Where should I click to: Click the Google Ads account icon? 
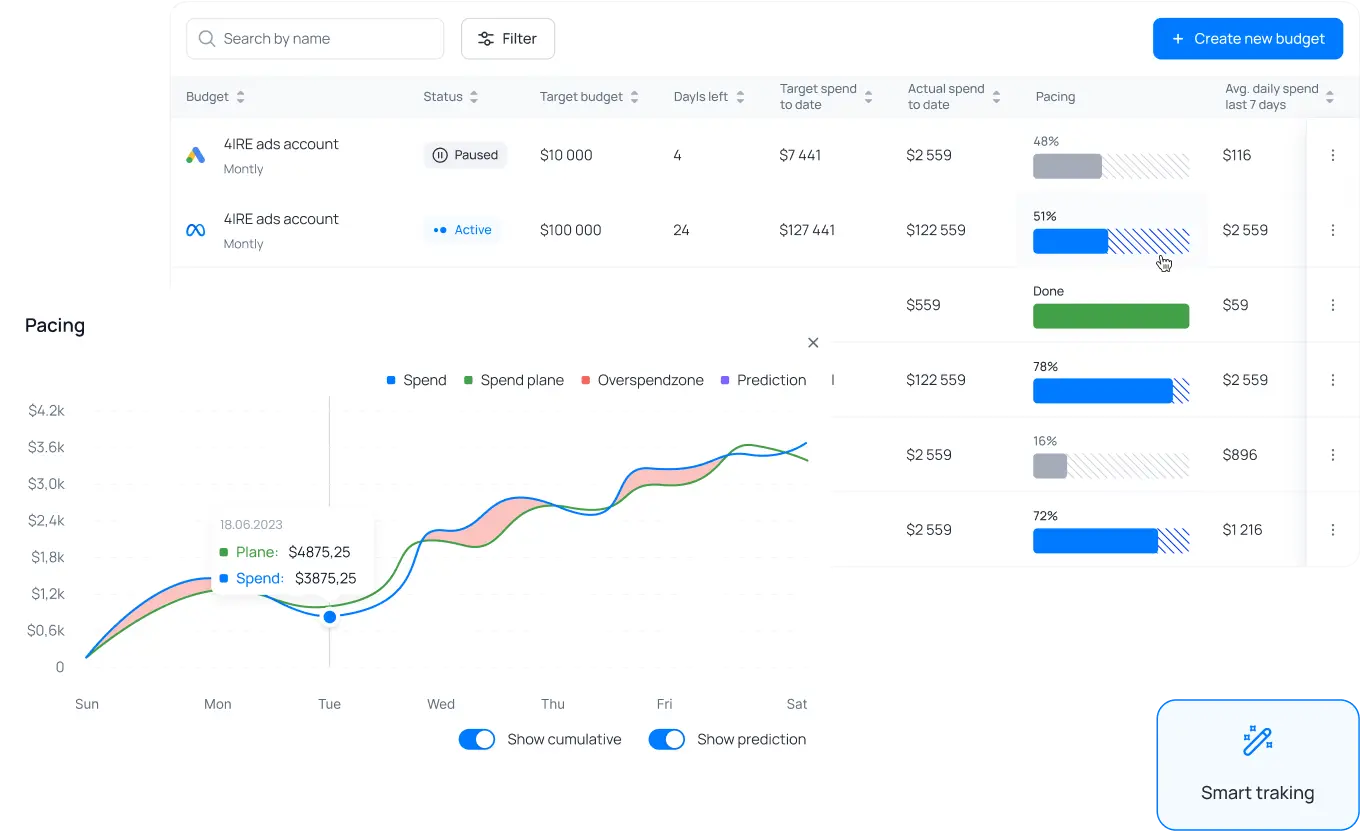pos(196,155)
